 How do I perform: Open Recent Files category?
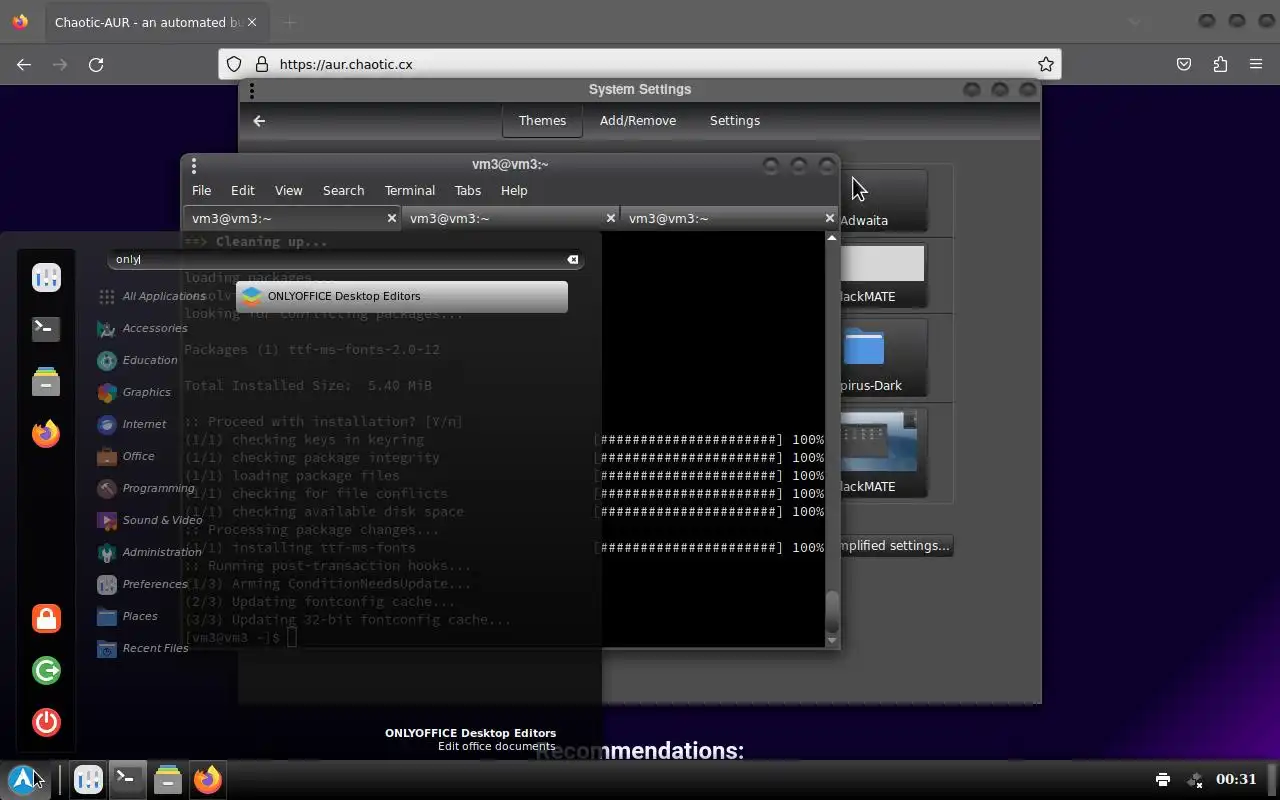point(142,648)
